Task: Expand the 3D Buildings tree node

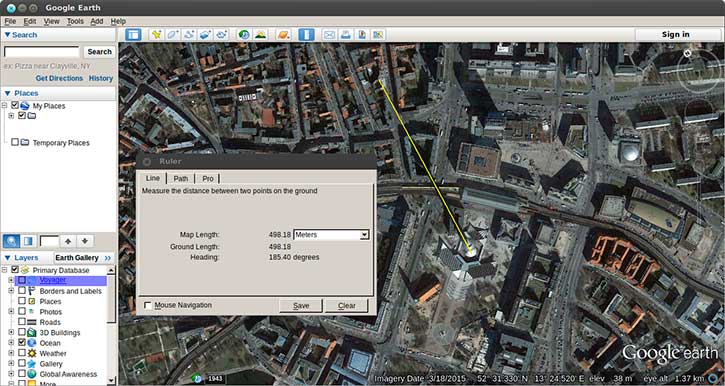Action: pyautogui.click(x=11, y=332)
